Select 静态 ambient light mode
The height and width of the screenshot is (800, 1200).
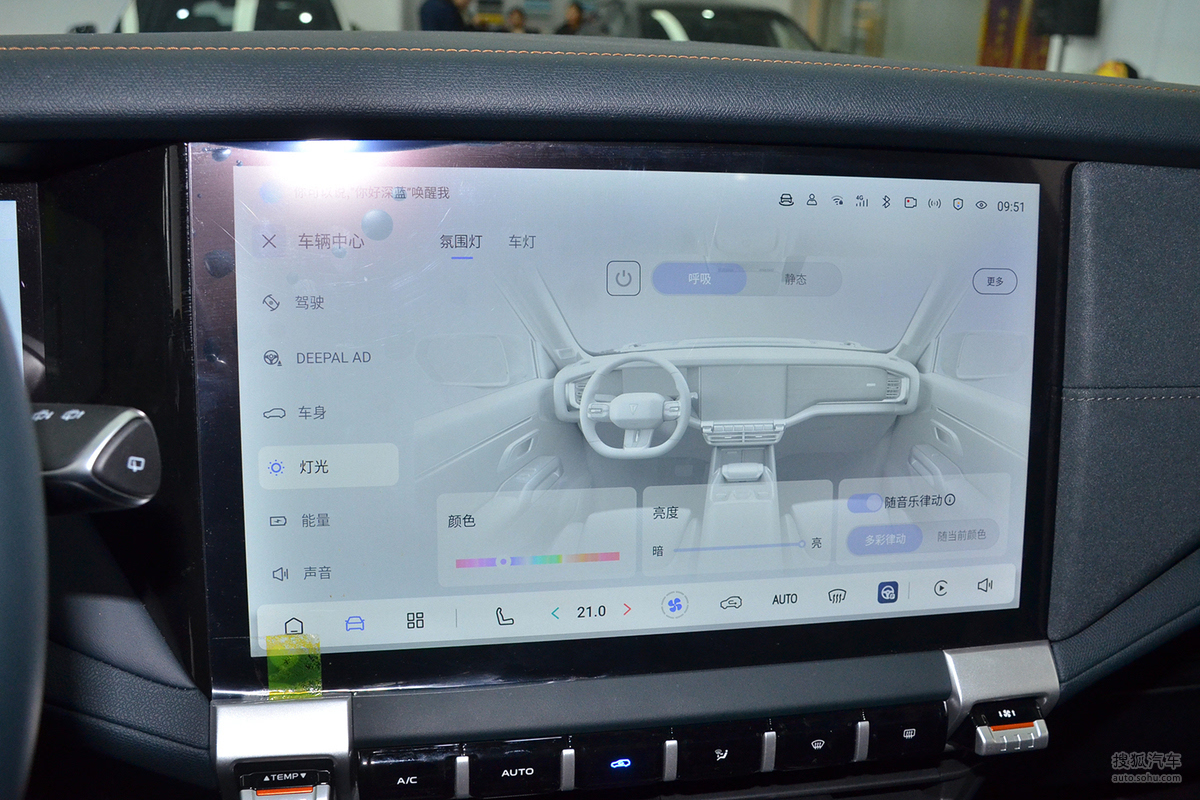pos(795,279)
